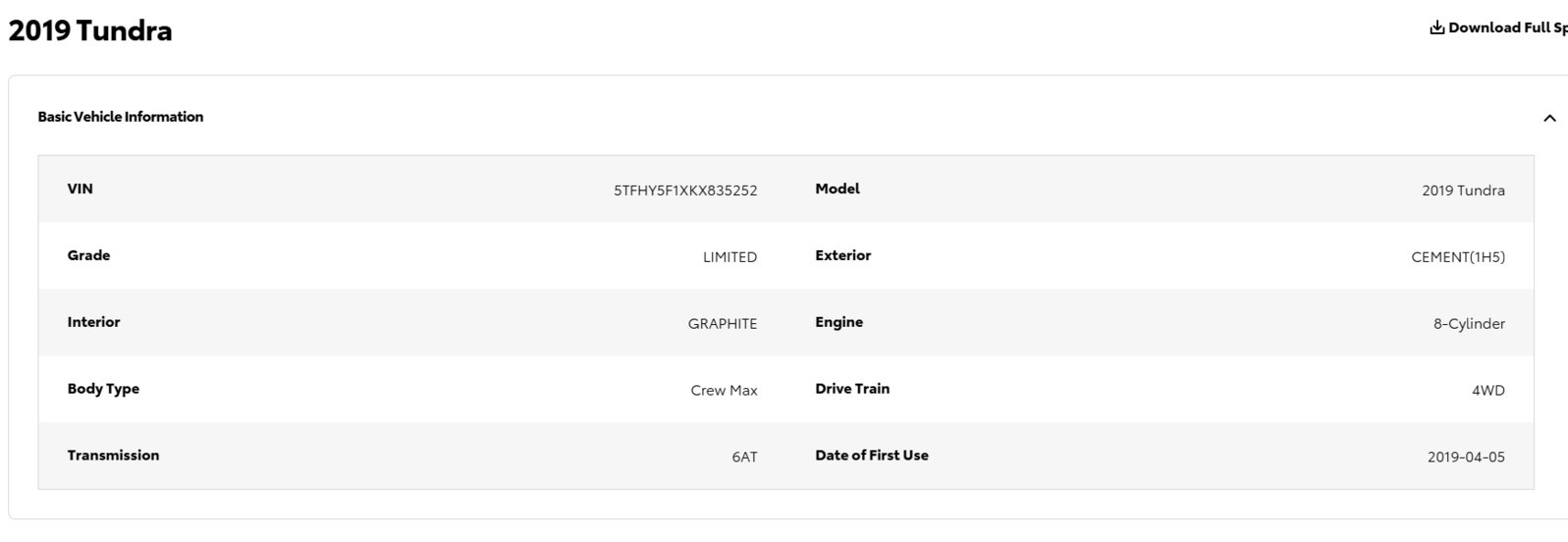The width and height of the screenshot is (1568, 542).
Task: Click the Exterior value CEMENT(1H5)
Action: 1458,257
